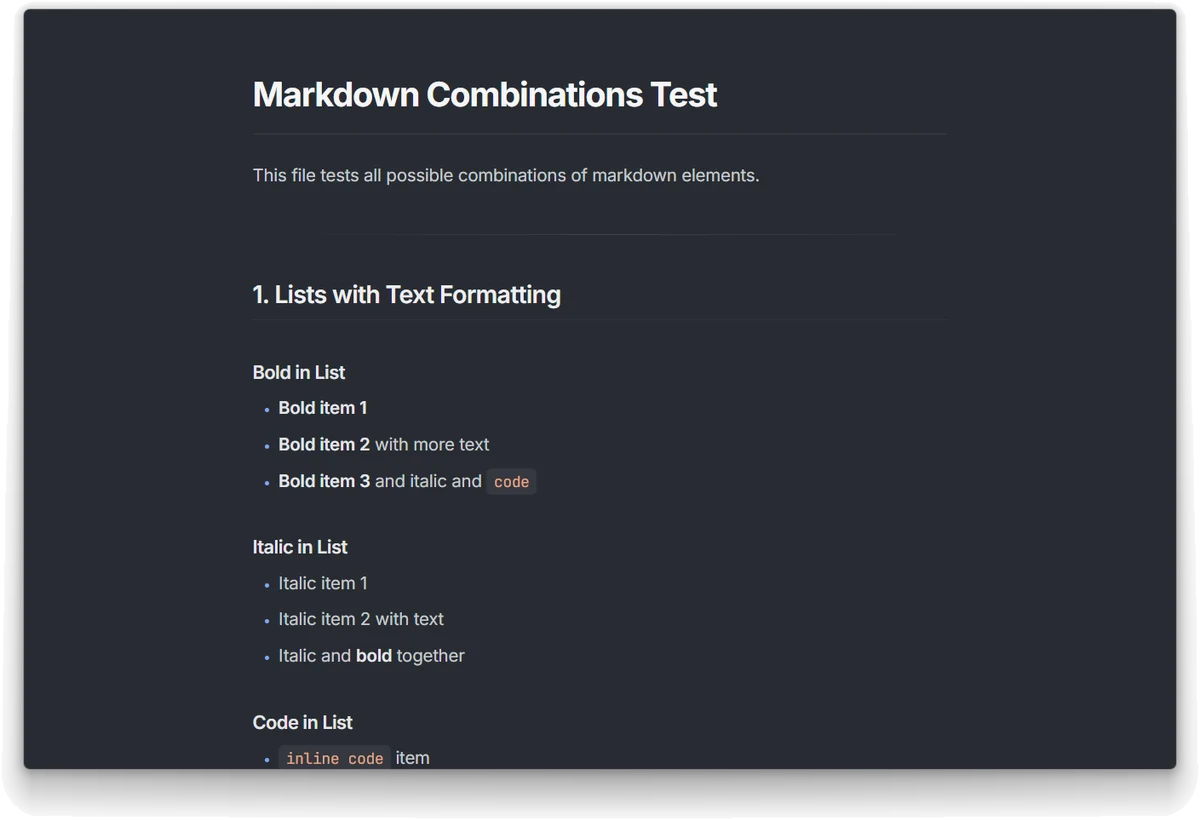Click the orange inline code chip
This screenshot has height=820, width=1200.
(511, 482)
